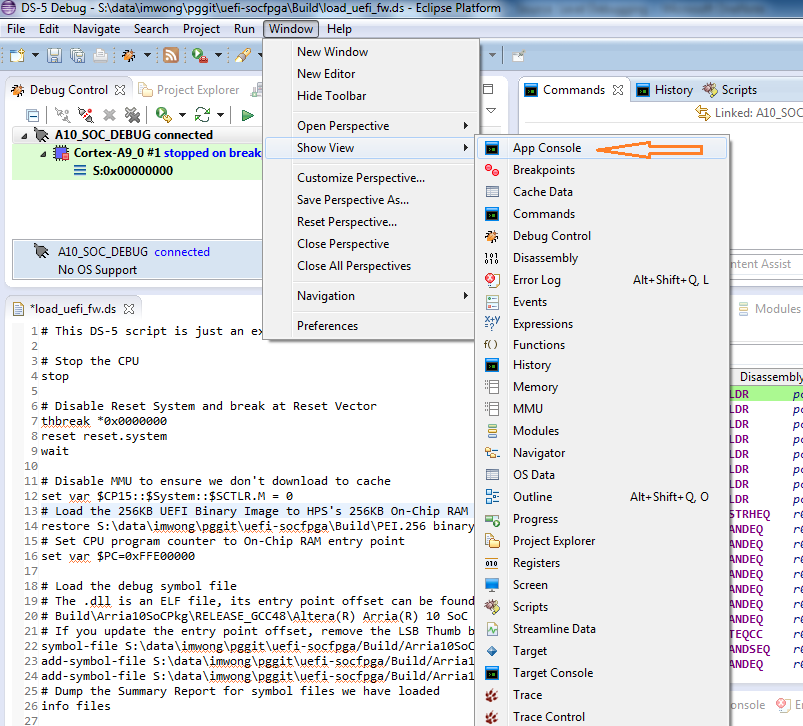The width and height of the screenshot is (803, 726).
Task: Open dropdown arrow beside the New toolbar button
Action: pyautogui.click(x=35, y=55)
